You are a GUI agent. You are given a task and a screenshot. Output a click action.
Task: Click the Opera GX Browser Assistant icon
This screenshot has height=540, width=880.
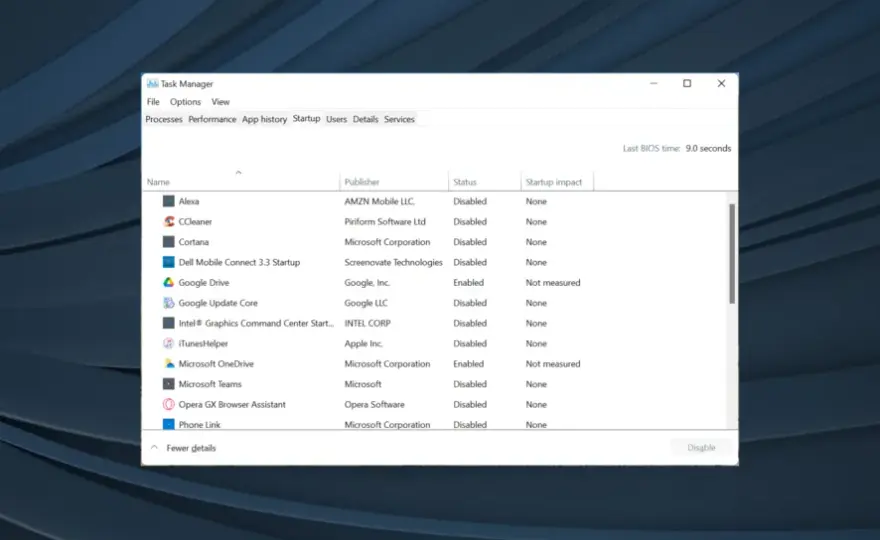(x=168, y=404)
